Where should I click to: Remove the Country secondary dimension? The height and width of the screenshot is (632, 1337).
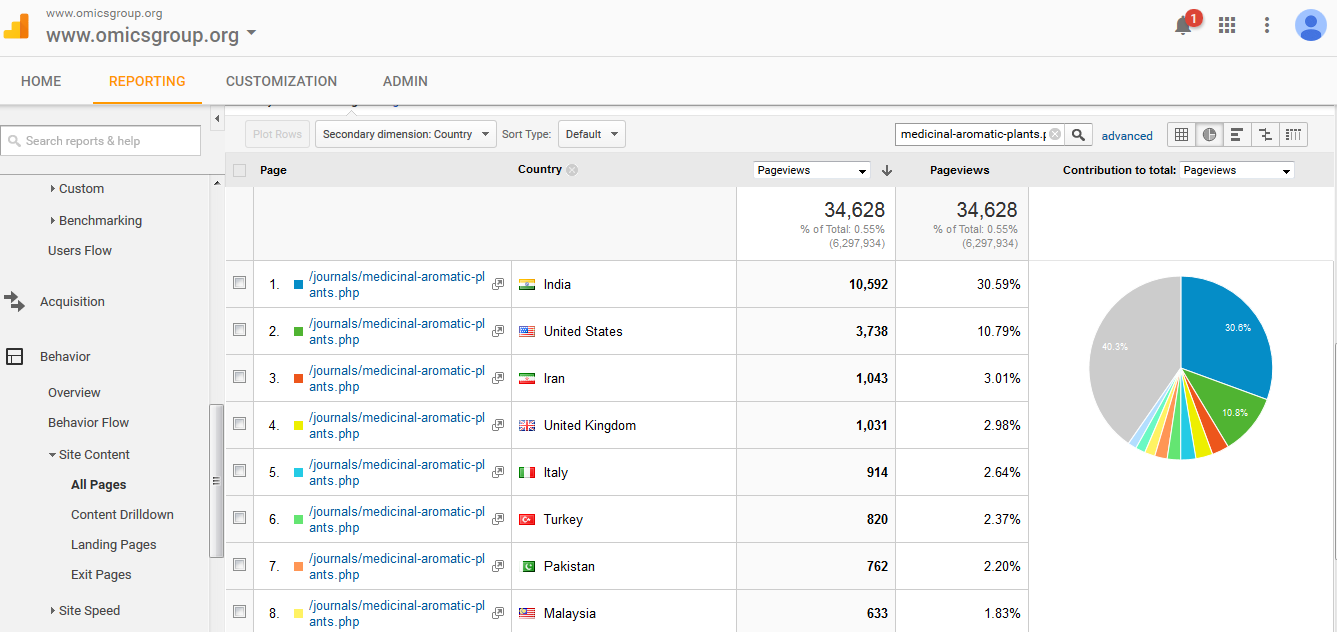(572, 170)
